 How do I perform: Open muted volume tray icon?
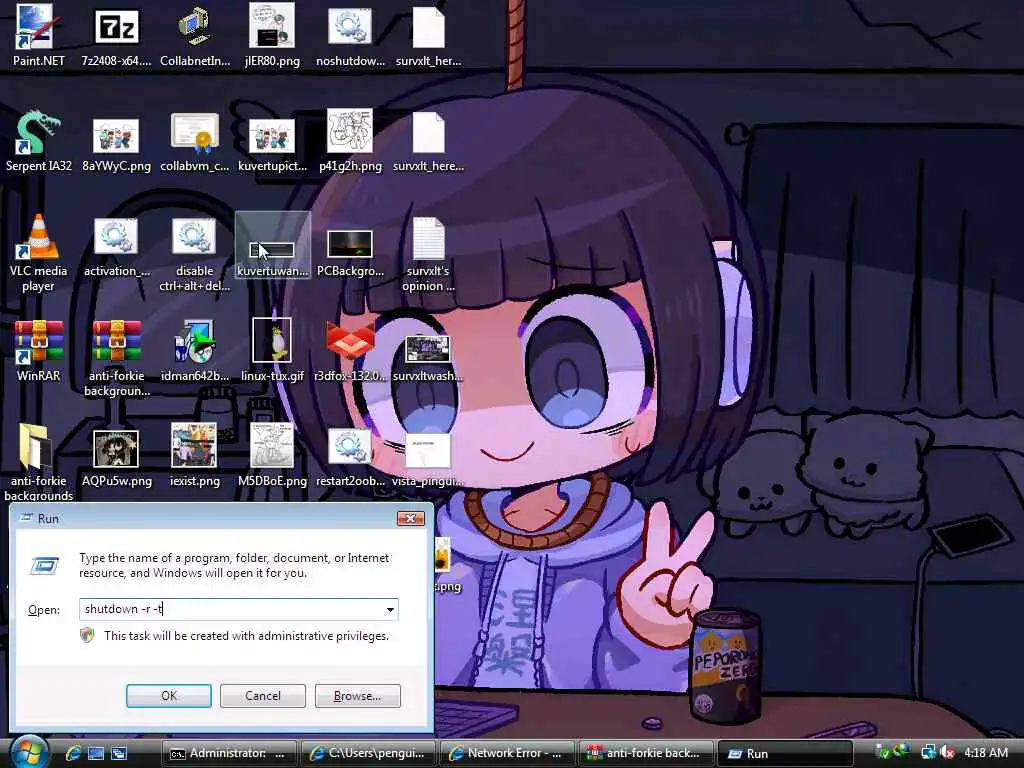(947, 753)
